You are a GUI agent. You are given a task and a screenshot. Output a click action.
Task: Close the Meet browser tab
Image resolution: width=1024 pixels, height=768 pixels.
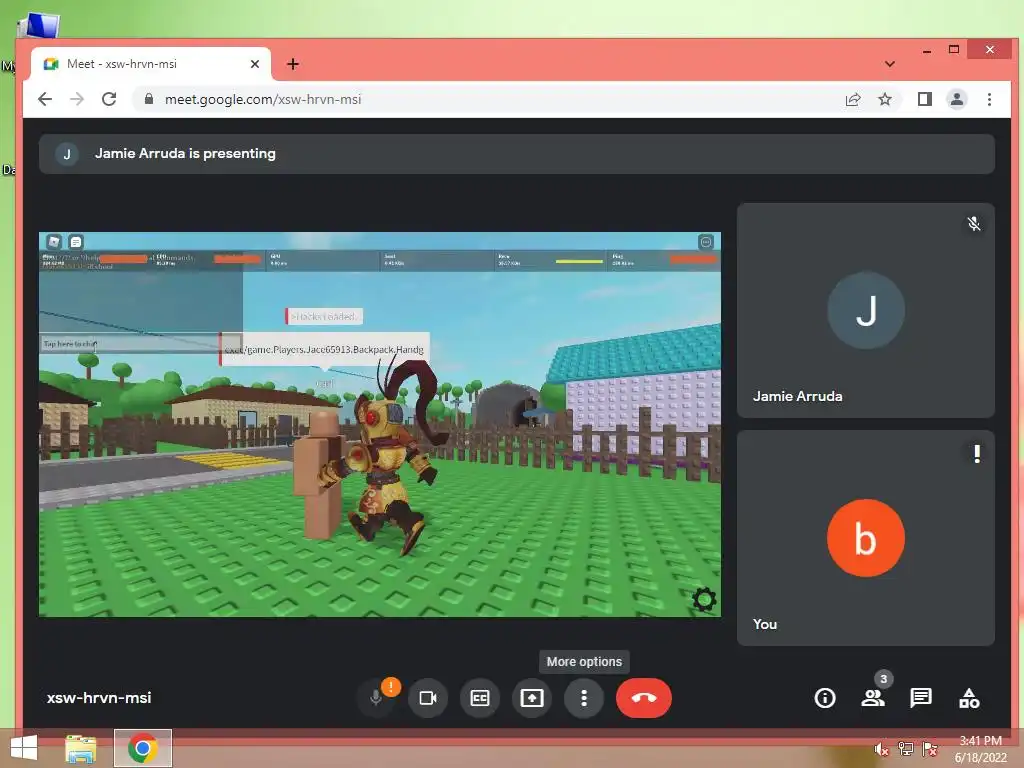tap(255, 64)
